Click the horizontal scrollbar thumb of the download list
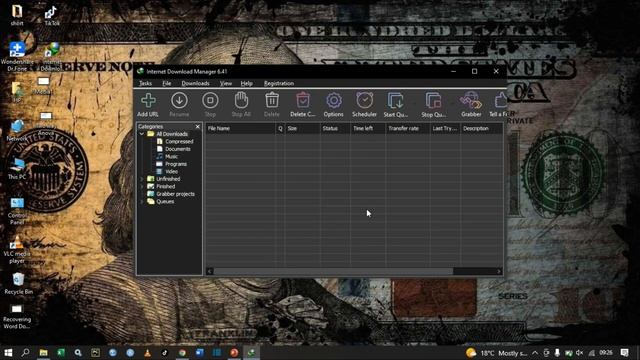640x360 pixels. coord(333,271)
